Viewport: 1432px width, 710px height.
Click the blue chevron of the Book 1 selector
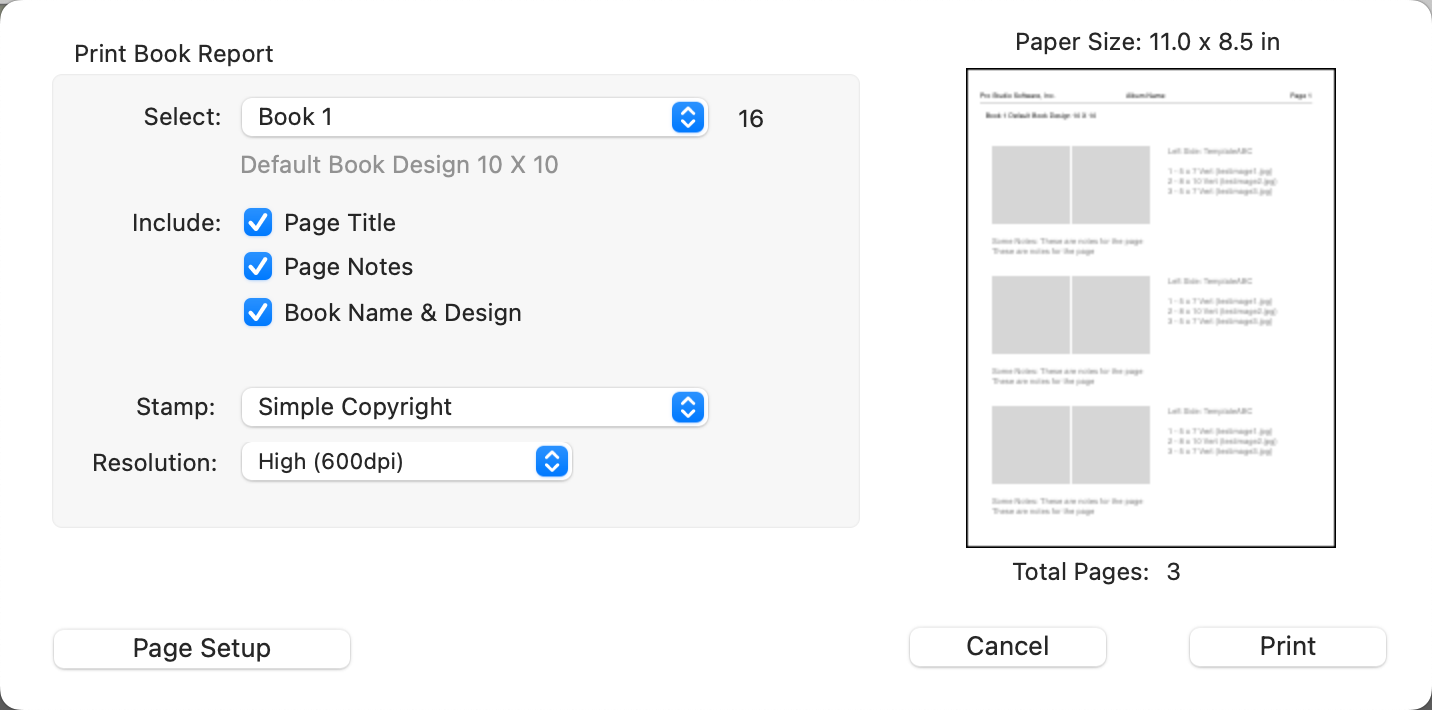[x=687, y=117]
